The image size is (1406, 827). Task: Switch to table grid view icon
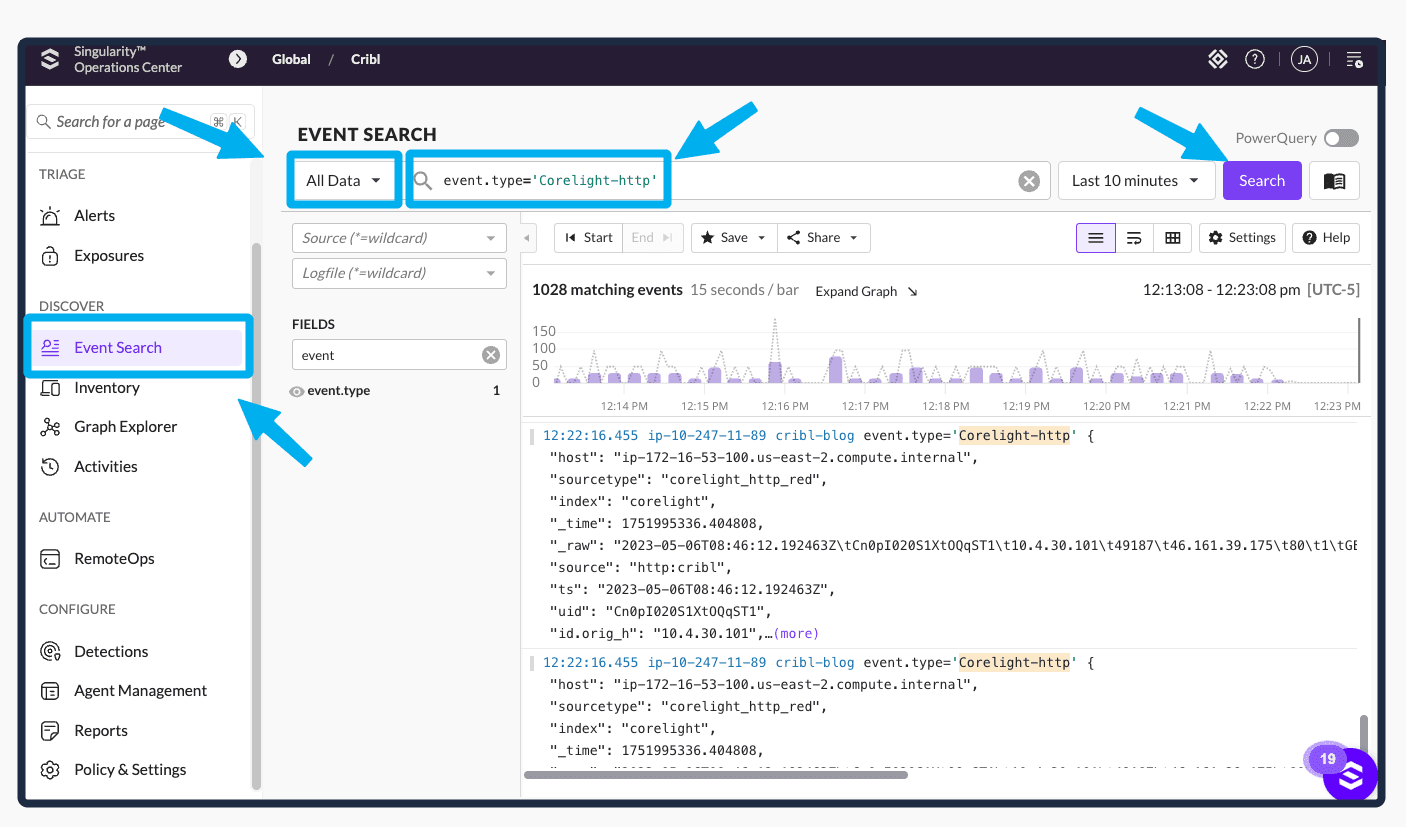tap(1172, 238)
